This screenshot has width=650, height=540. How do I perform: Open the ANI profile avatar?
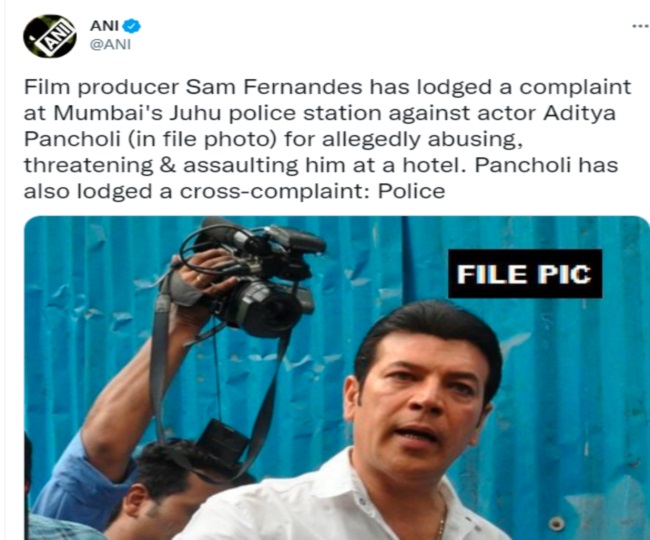(49, 36)
